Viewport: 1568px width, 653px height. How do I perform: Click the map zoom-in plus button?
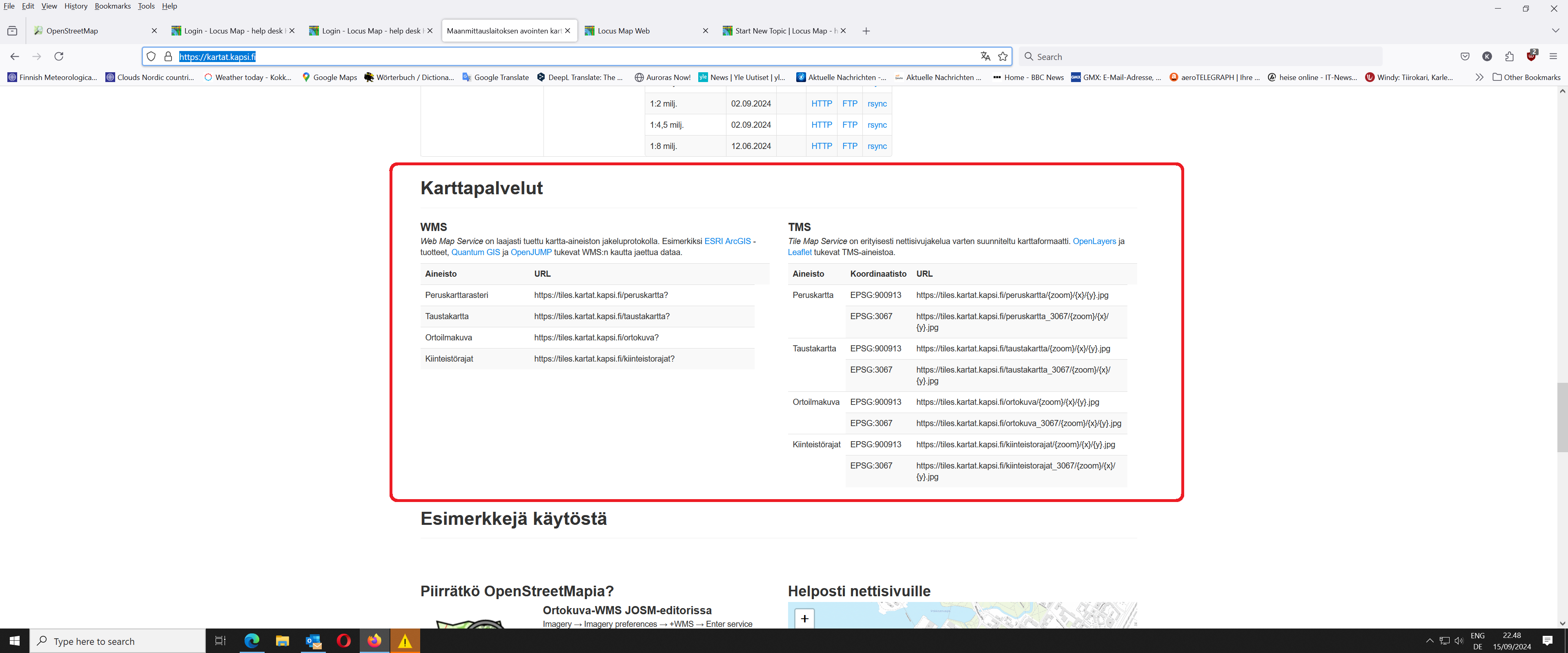804,618
